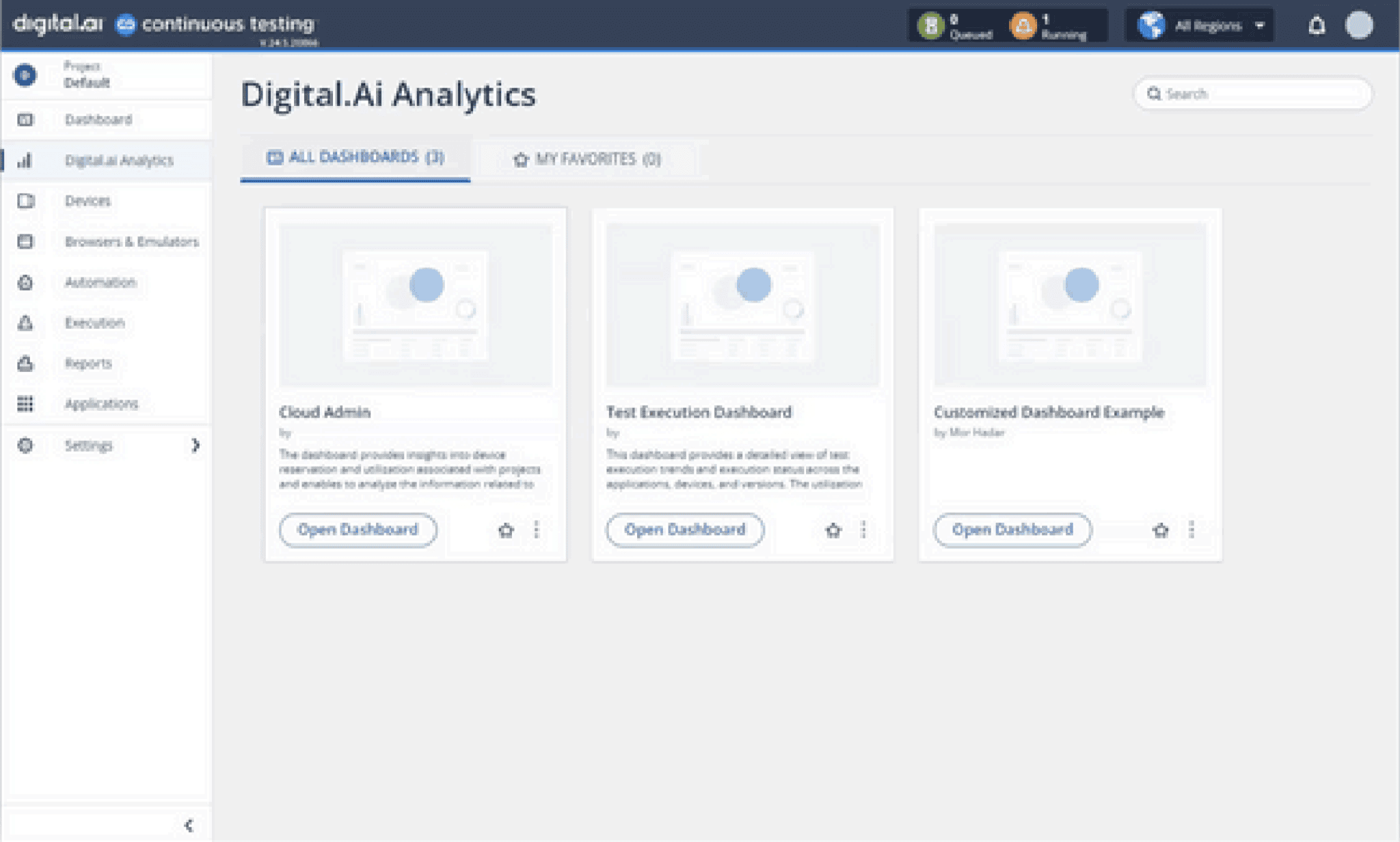Screen dimensions: 1400x842
Task: Select the ALL DASHBOARDS tab
Action: (355, 157)
